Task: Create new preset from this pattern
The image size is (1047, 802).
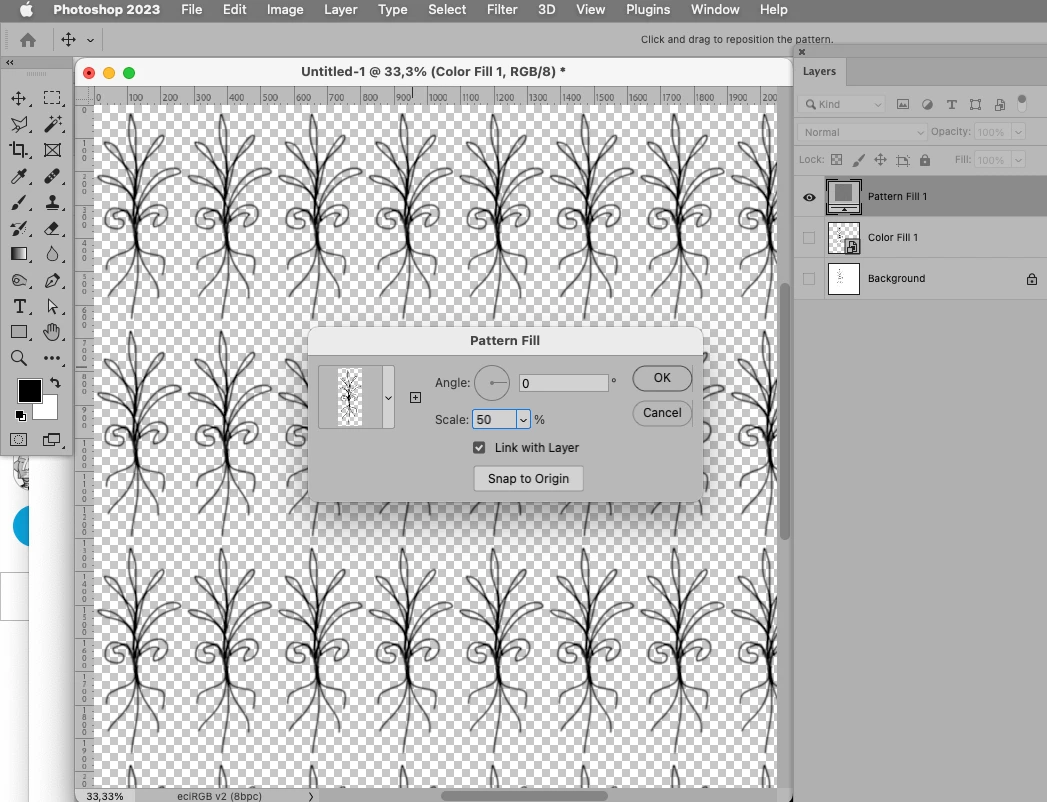Action: 415,397
